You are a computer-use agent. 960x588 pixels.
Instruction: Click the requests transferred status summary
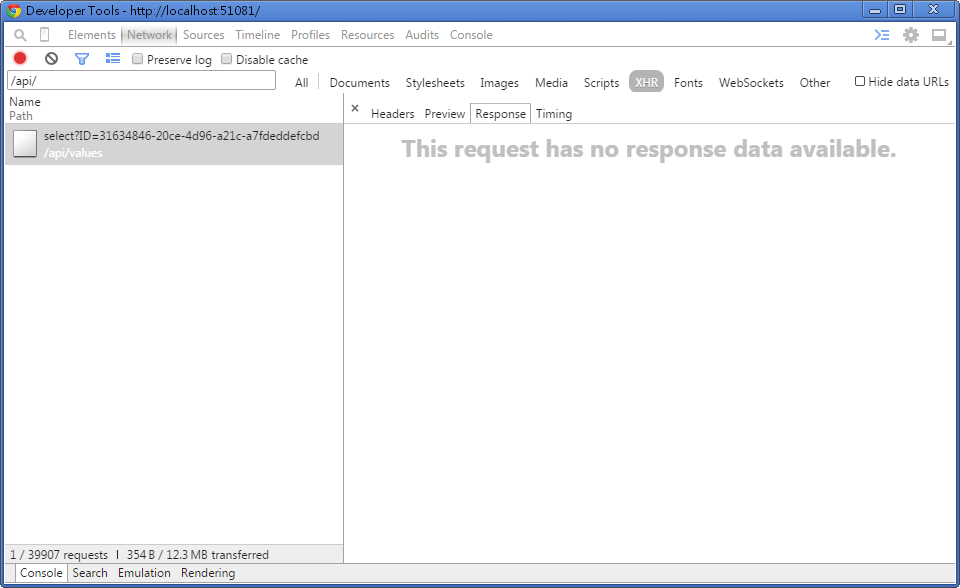pos(140,554)
